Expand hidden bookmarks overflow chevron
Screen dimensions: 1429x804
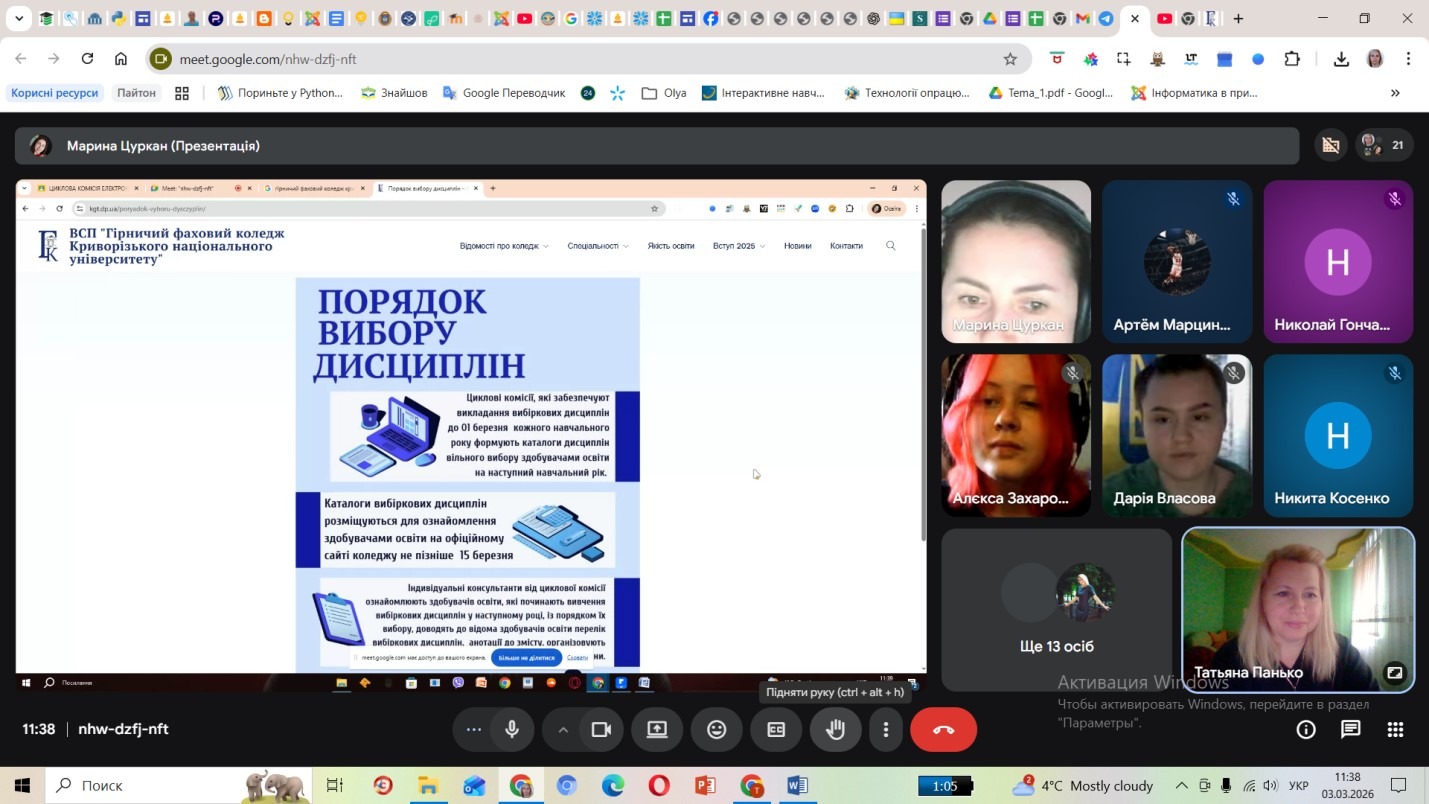click(1395, 93)
